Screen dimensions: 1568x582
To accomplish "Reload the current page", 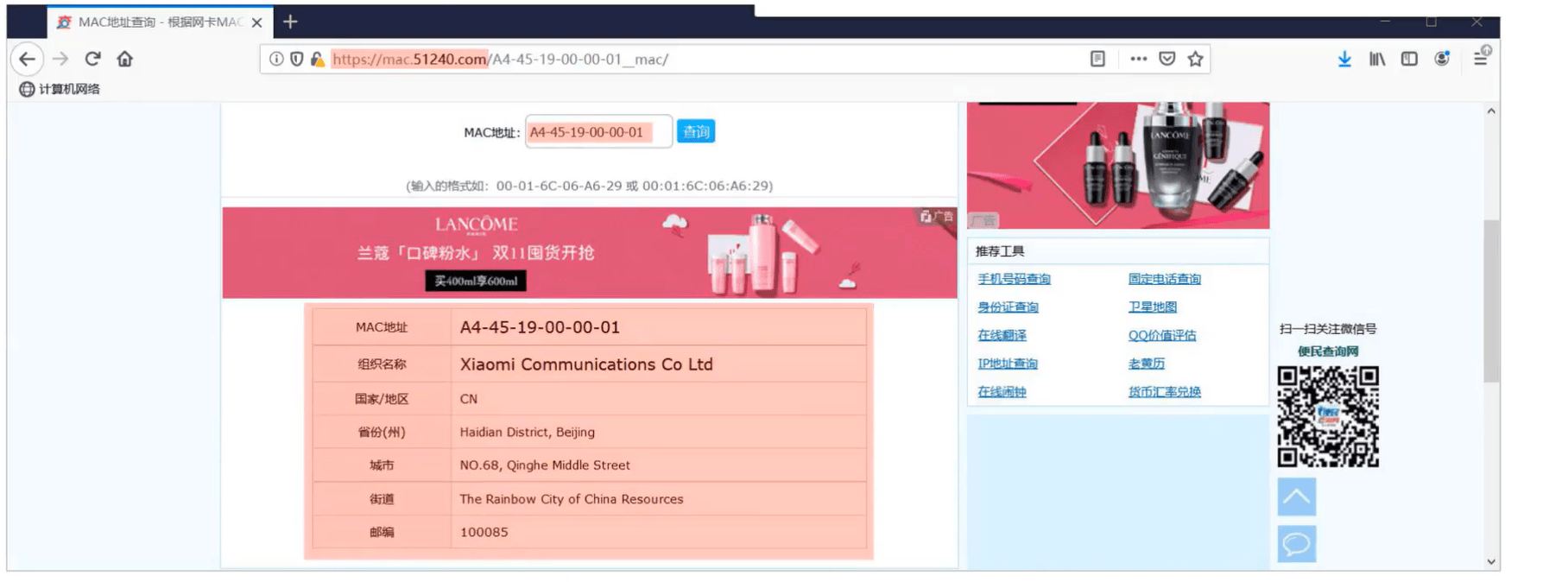I will [93, 60].
